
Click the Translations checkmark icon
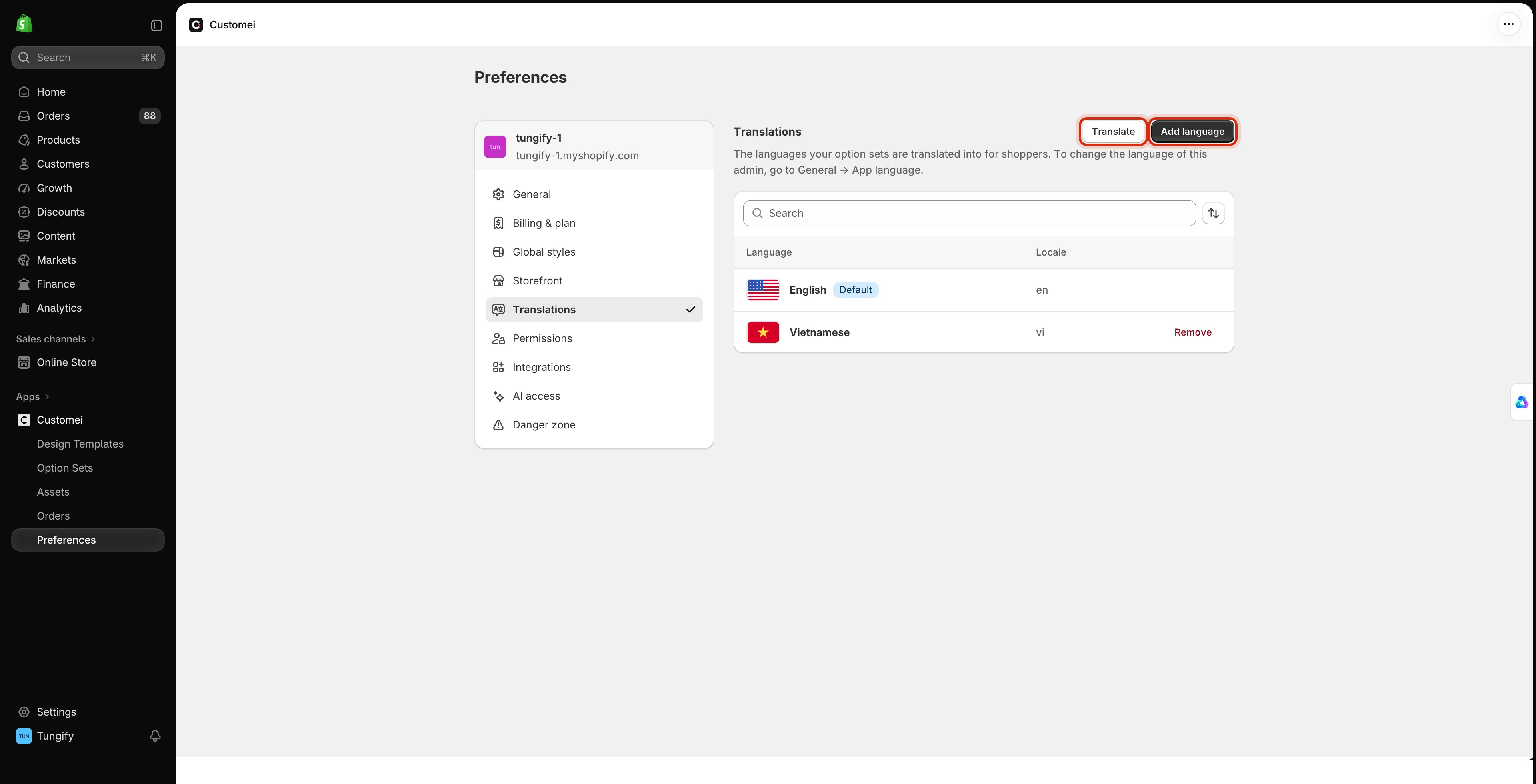tap(690, 310)
